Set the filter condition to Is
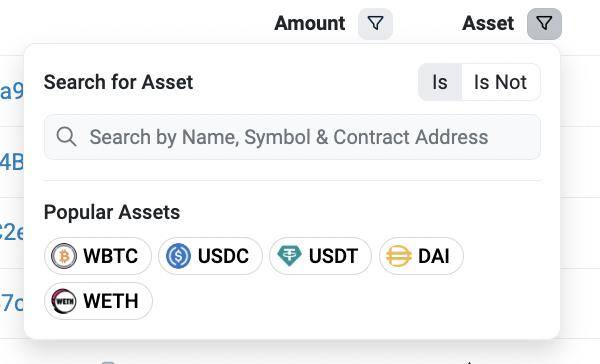600x364 pixels. click(x=440, y=82)
